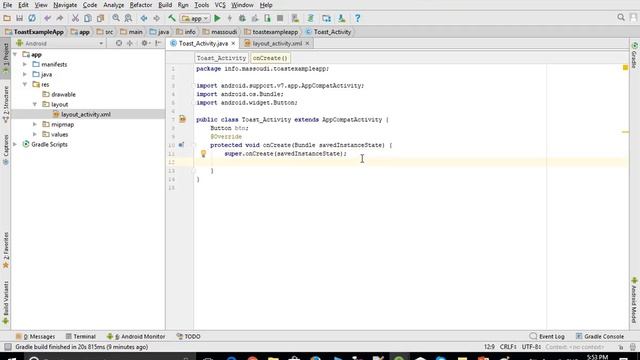Run the app with green play icon

pyautogui.click(x=218, y=18)
